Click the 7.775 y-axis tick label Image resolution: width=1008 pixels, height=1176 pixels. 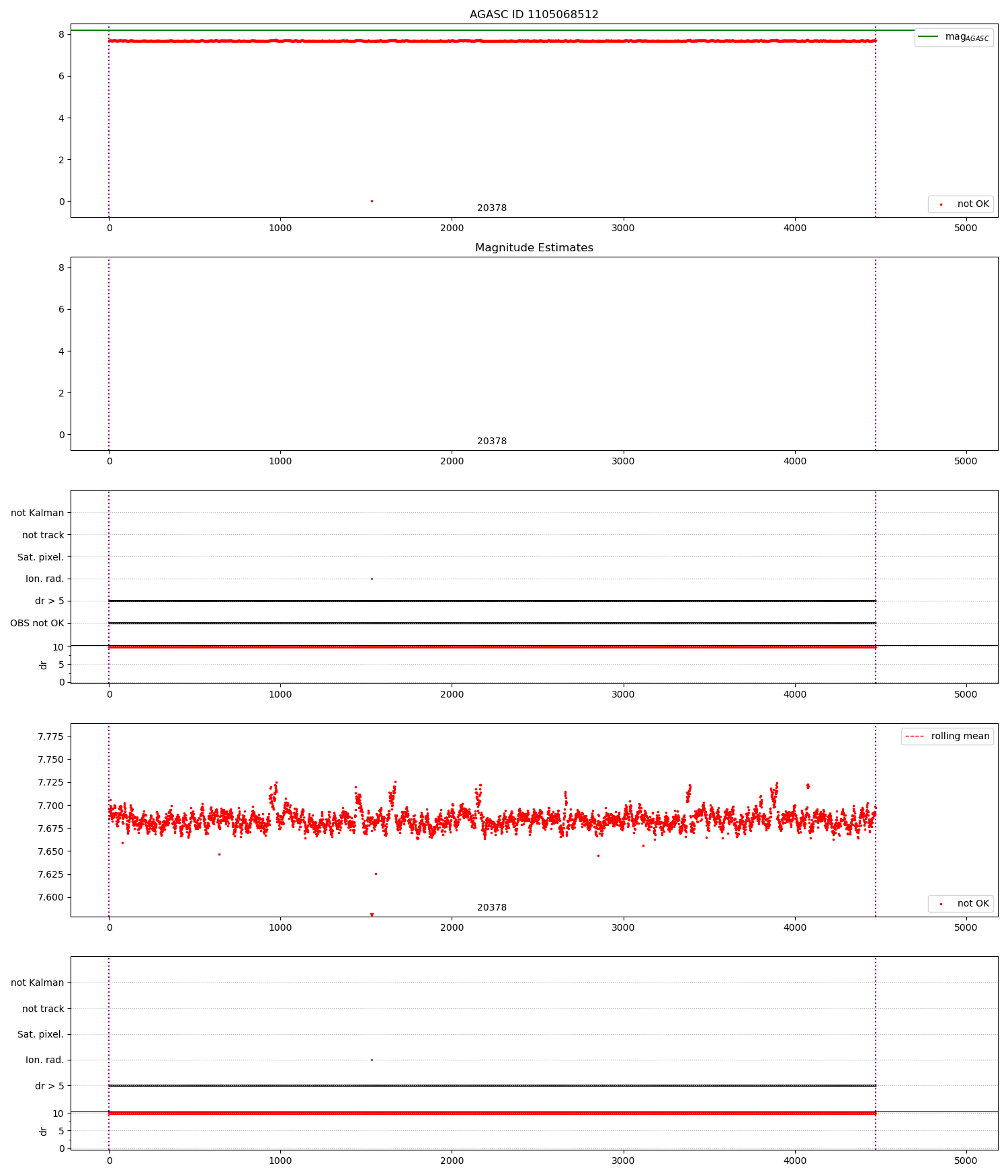[50, 737]
